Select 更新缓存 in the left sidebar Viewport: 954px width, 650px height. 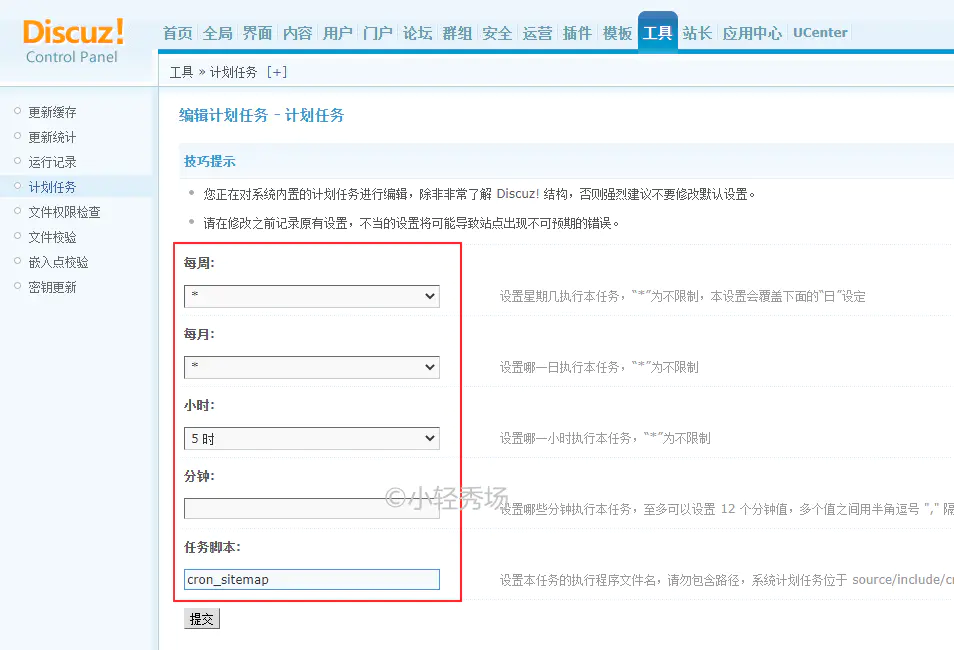pos(52,112)
